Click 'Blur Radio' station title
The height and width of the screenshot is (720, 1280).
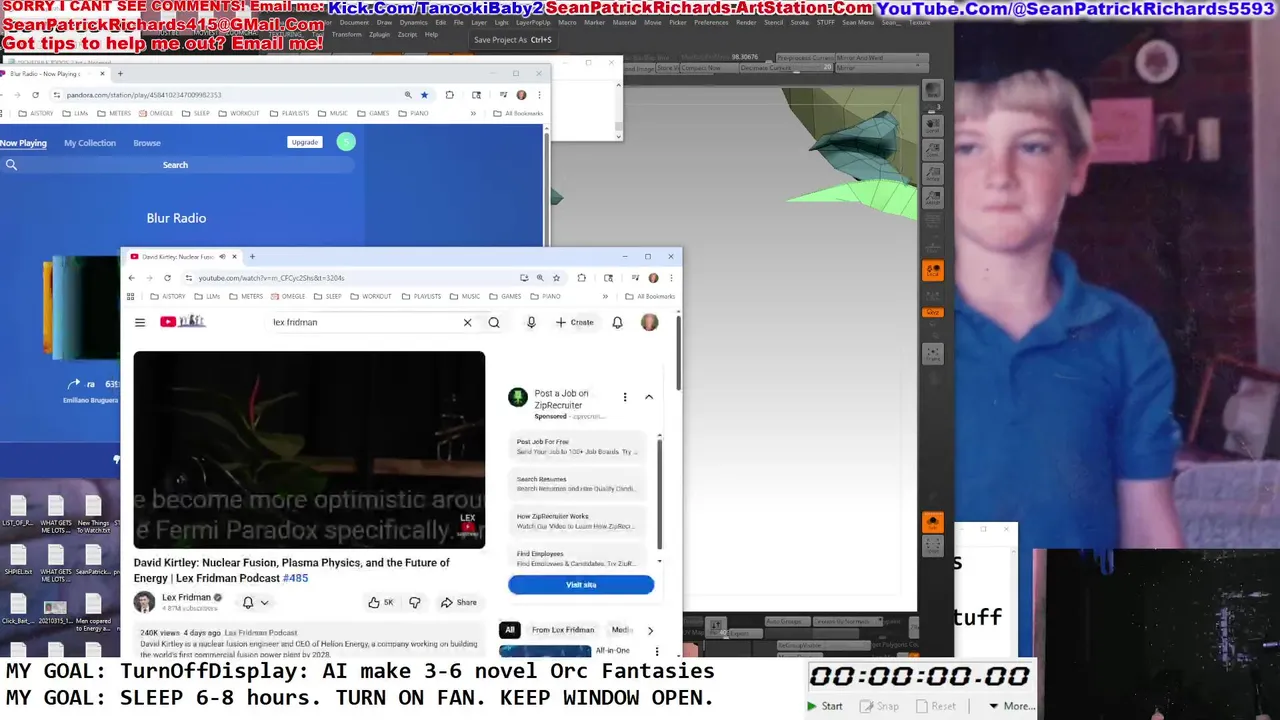tap(176, 218)
